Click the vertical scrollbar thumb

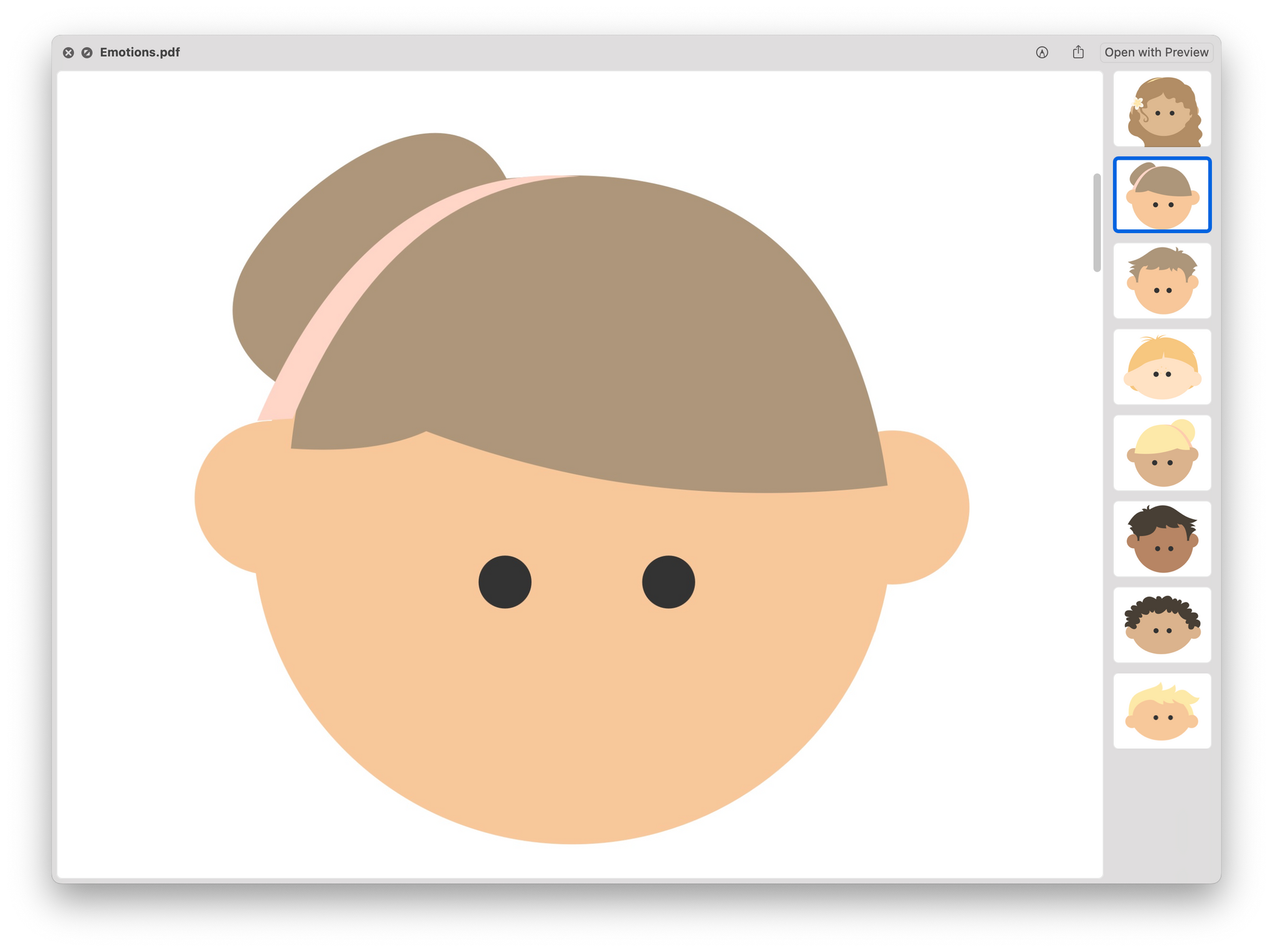(x=1096, y=222)
